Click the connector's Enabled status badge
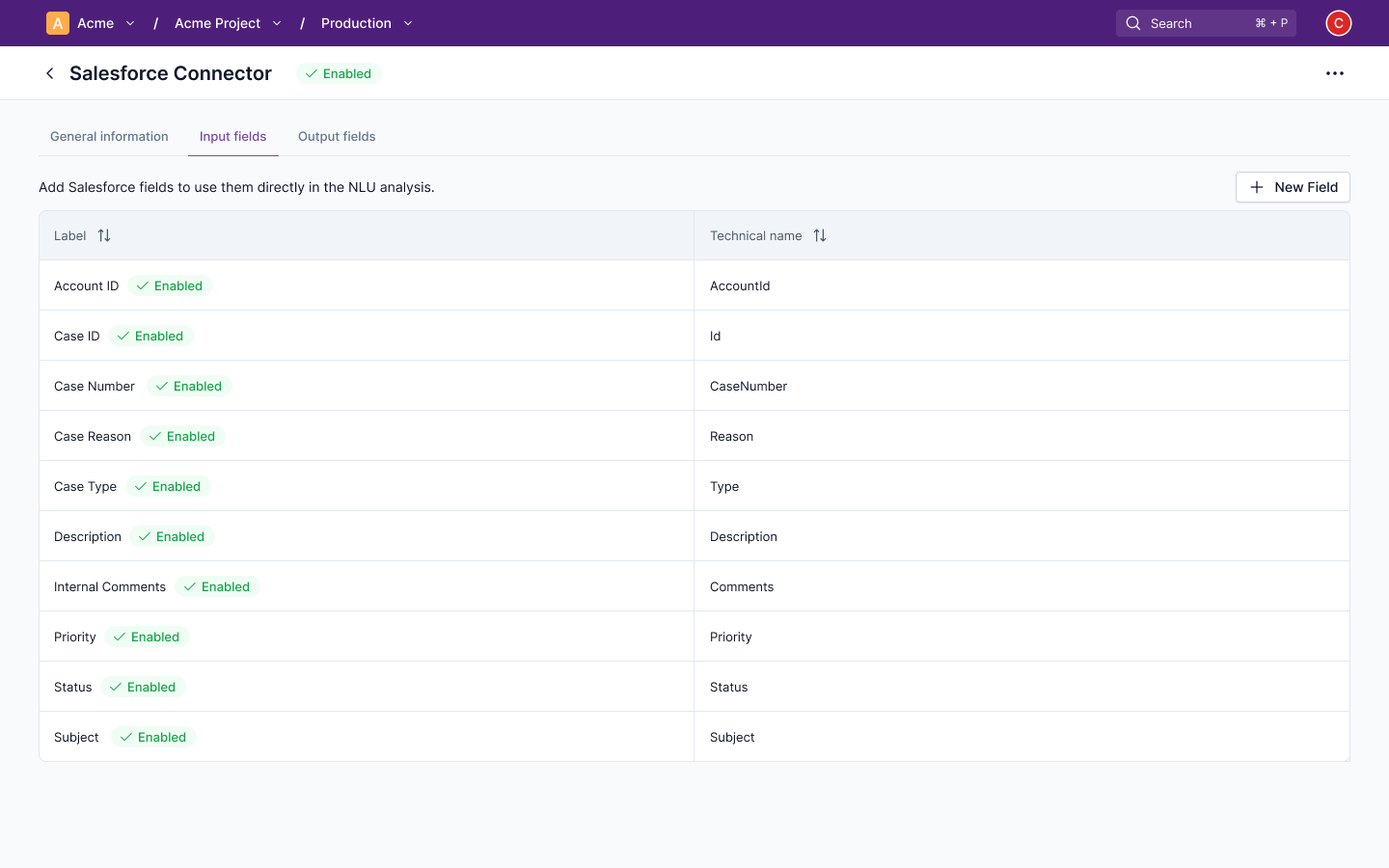 pos(339,73)
